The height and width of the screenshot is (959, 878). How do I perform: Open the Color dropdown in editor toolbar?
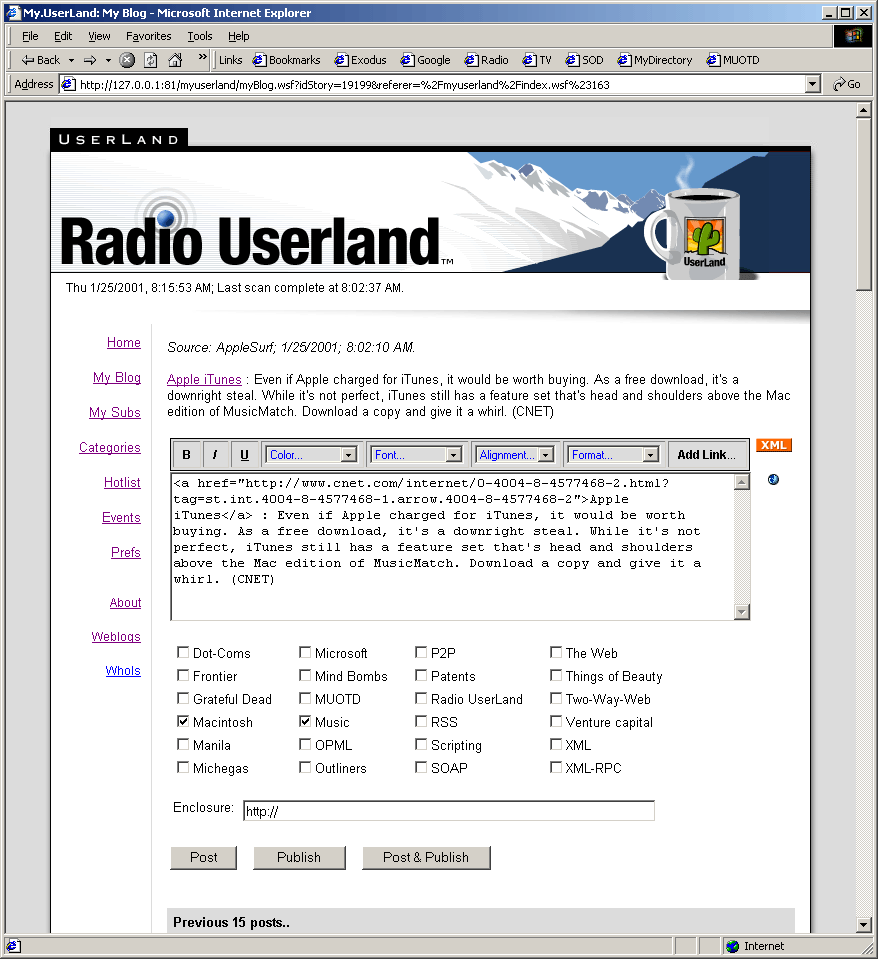point(311,455)
